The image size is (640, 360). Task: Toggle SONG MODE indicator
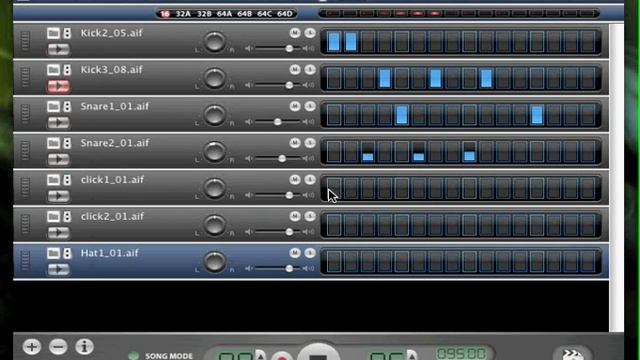133,356
